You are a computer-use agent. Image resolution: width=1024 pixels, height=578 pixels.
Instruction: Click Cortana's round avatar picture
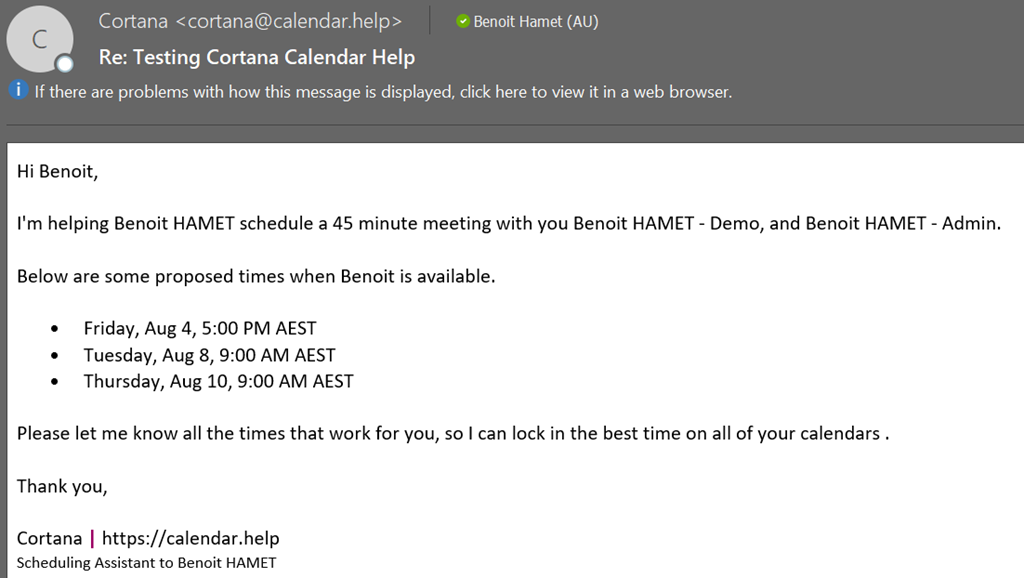pyautogui.click(x=40, y=39)
